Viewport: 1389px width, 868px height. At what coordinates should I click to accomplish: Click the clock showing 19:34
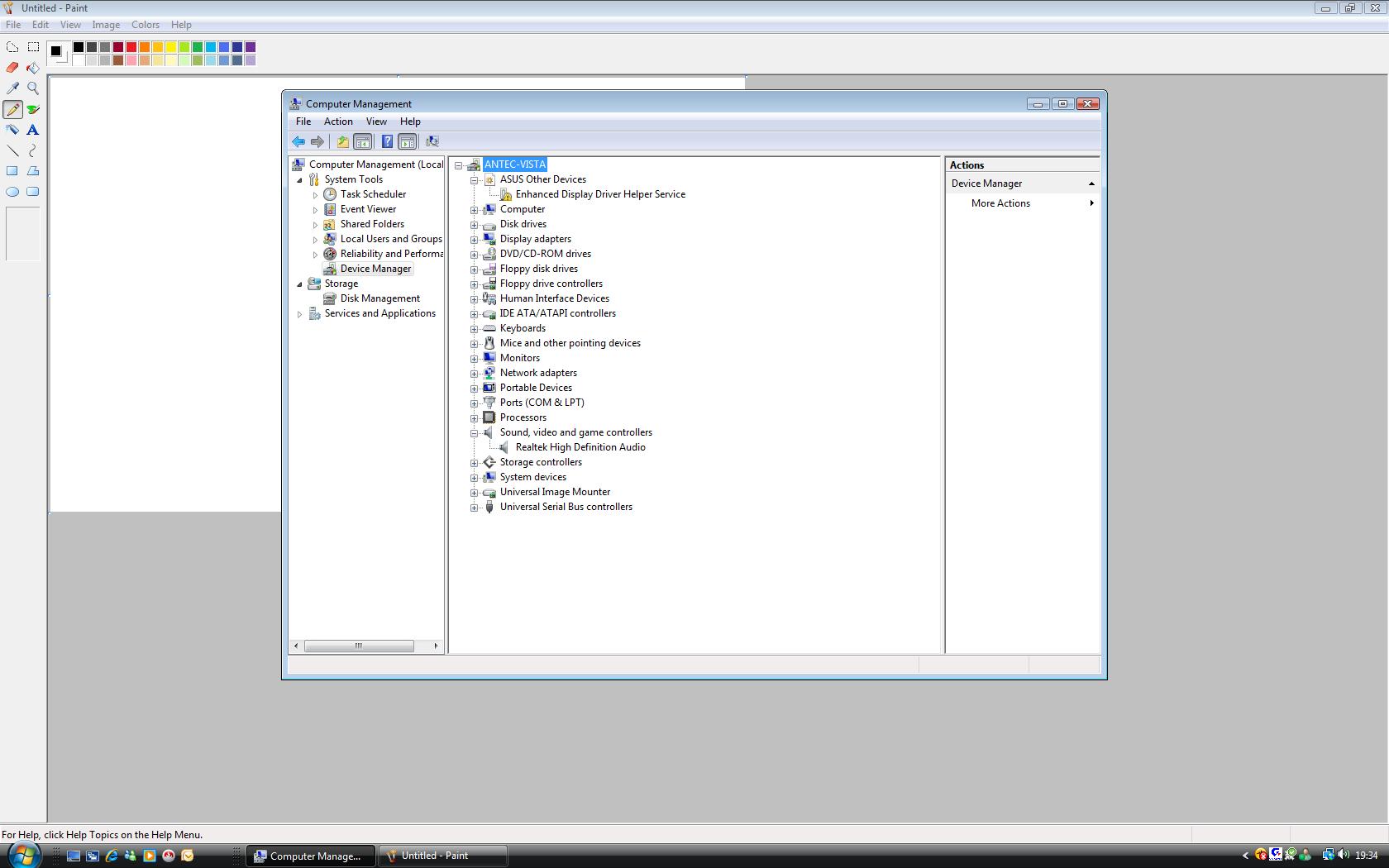[1366, 856]
